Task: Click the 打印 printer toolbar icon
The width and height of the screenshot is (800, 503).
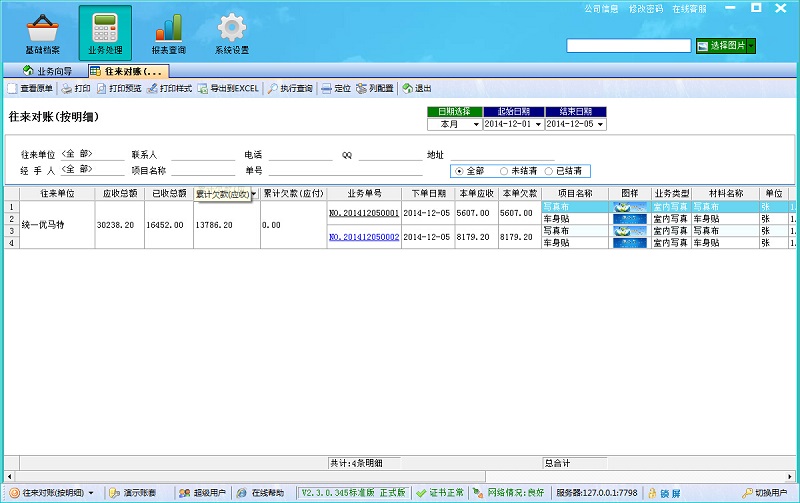Action: click(x=67, y=89)
